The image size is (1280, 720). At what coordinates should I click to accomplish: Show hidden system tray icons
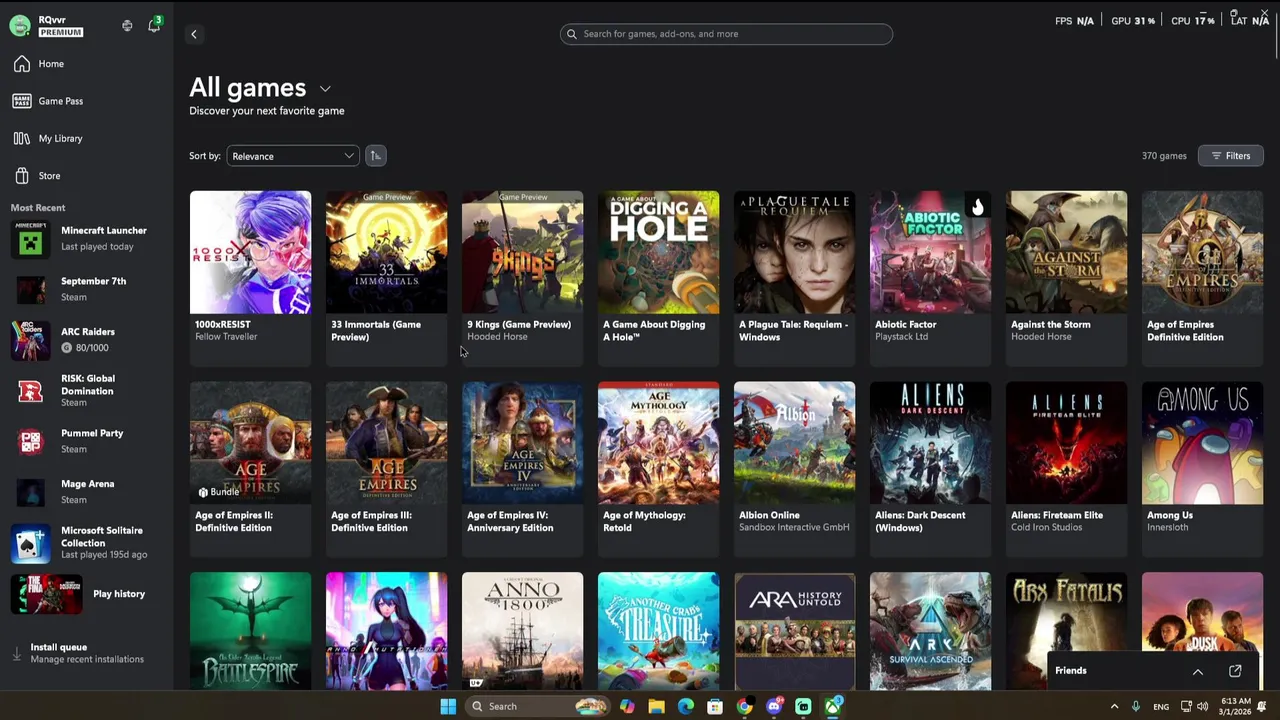click(1114, 706)
